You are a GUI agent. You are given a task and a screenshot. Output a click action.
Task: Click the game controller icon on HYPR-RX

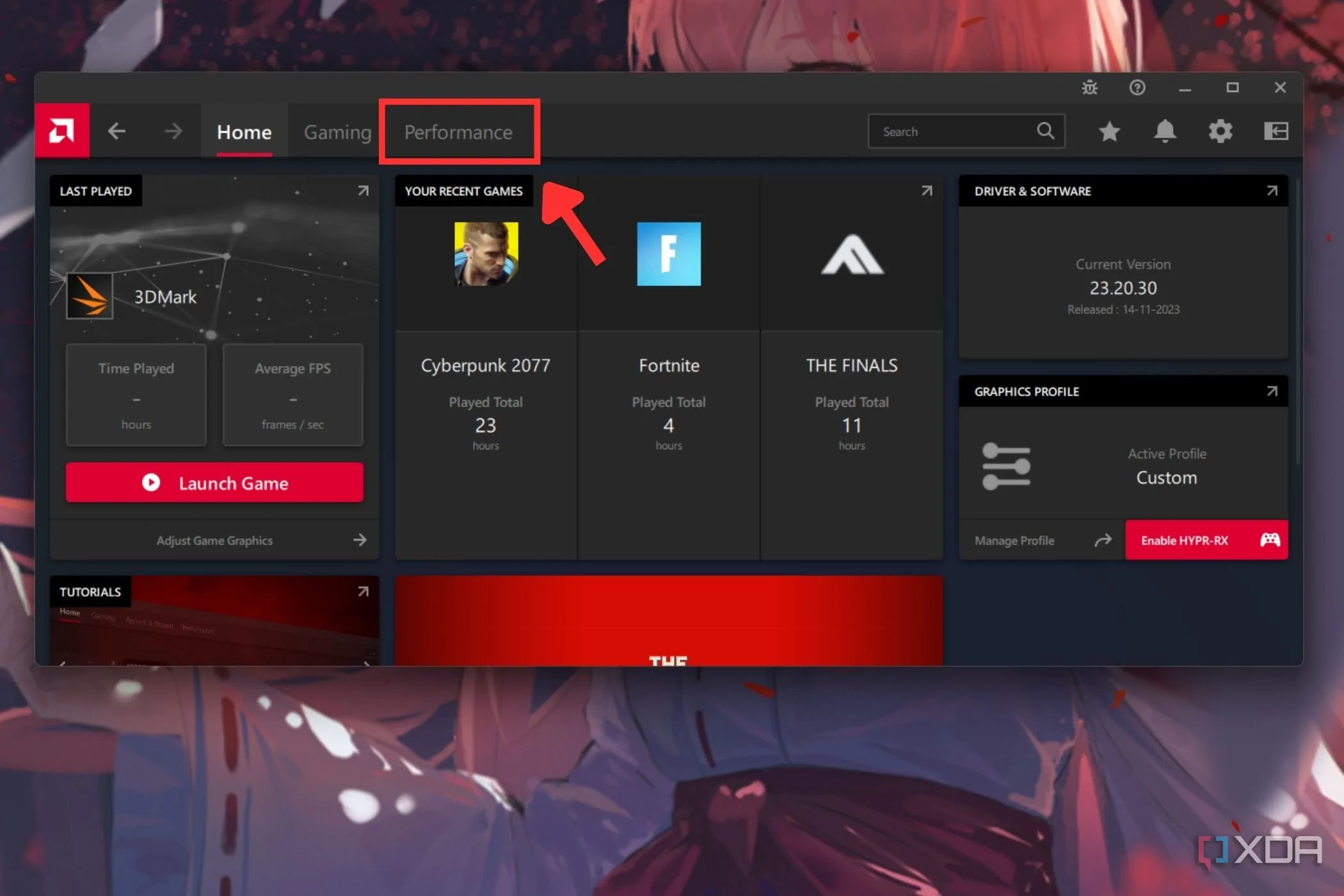1270,540
